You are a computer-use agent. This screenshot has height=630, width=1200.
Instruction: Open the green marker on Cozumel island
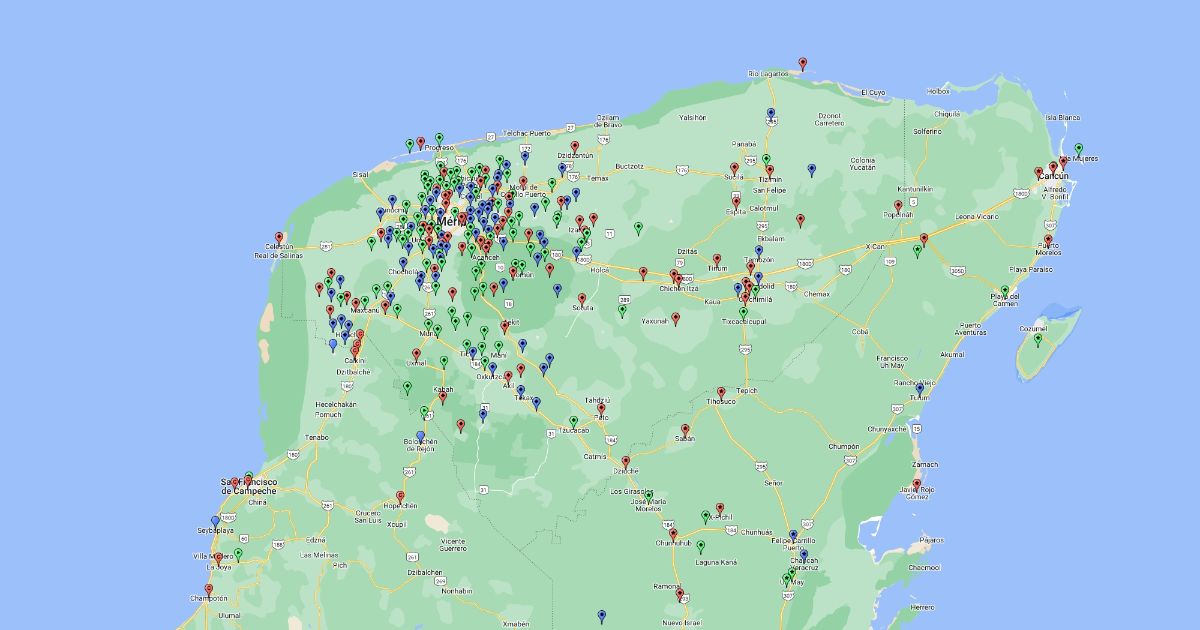click(1037, 340)
